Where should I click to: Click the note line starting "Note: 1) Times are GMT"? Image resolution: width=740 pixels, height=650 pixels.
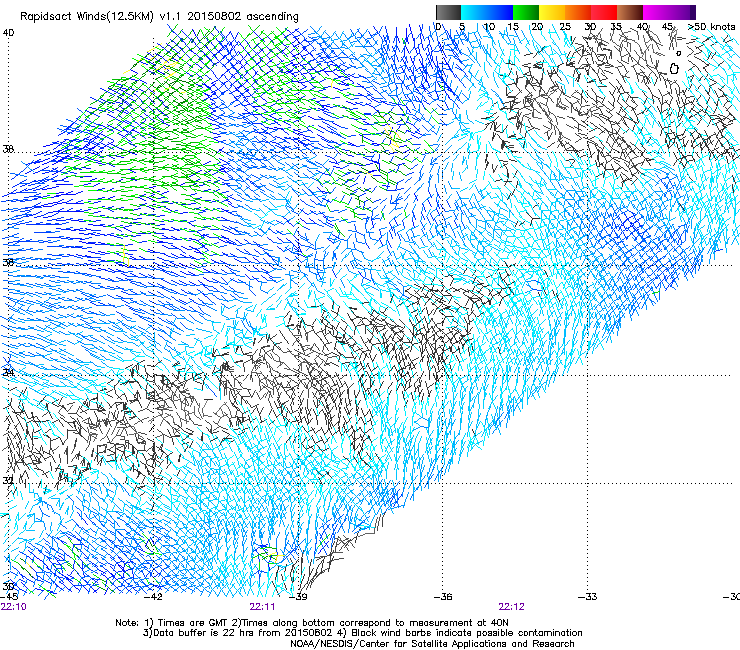(x=312, y=623)
